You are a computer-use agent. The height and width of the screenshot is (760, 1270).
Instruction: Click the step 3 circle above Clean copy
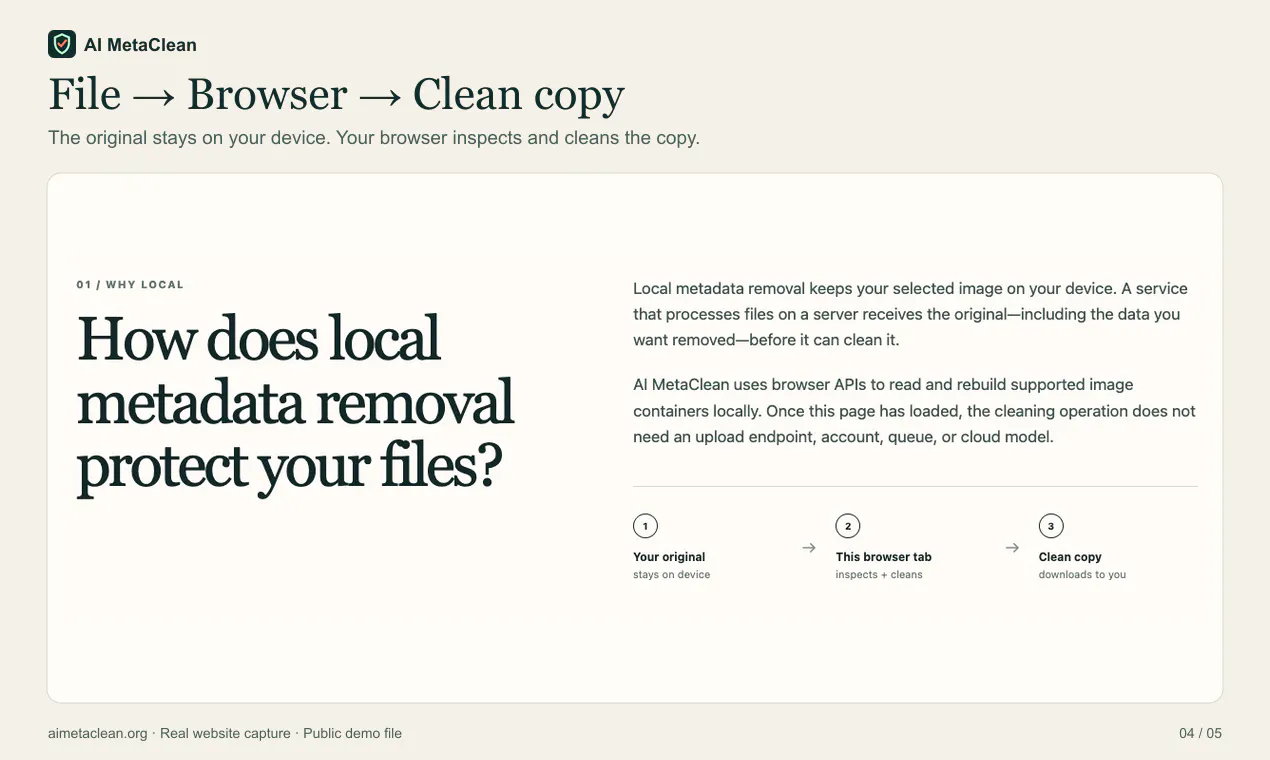click(x=1051, y=526)
